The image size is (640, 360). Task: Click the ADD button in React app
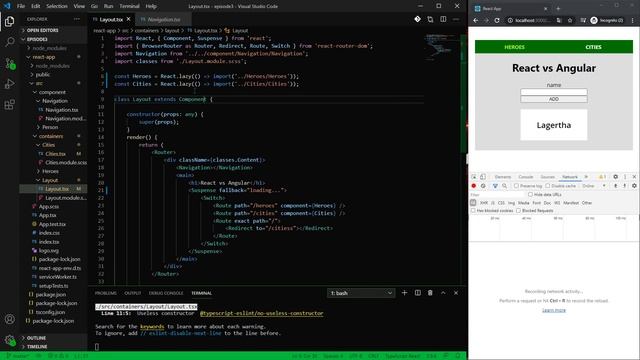click(554, 99)
